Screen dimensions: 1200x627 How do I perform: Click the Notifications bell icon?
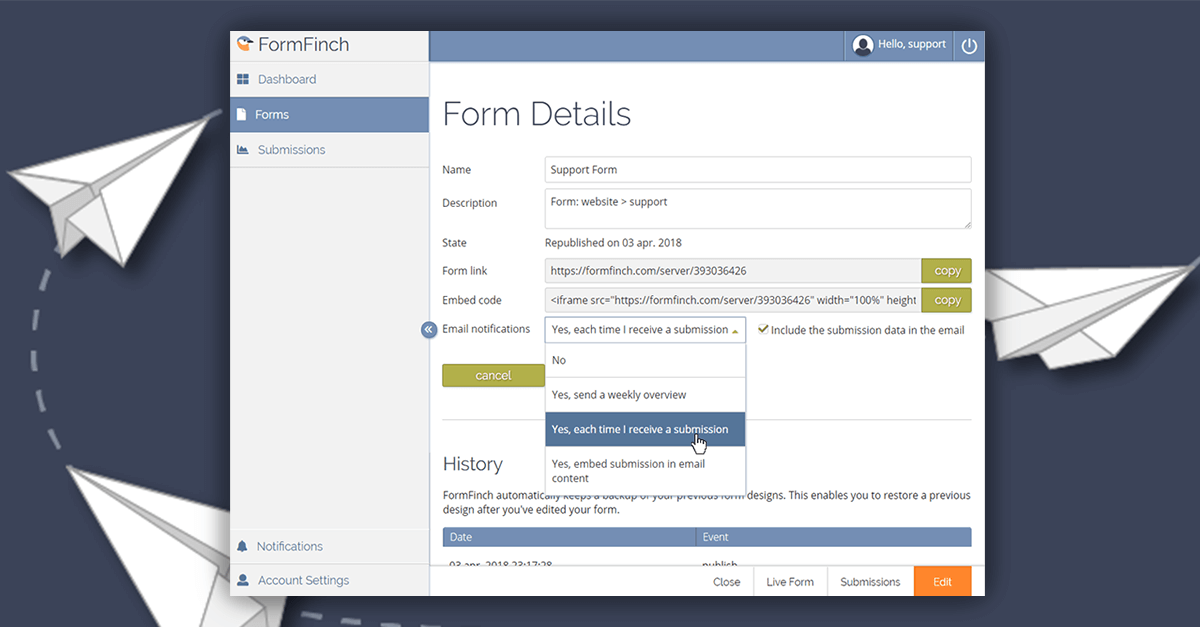tap(242, 546)
